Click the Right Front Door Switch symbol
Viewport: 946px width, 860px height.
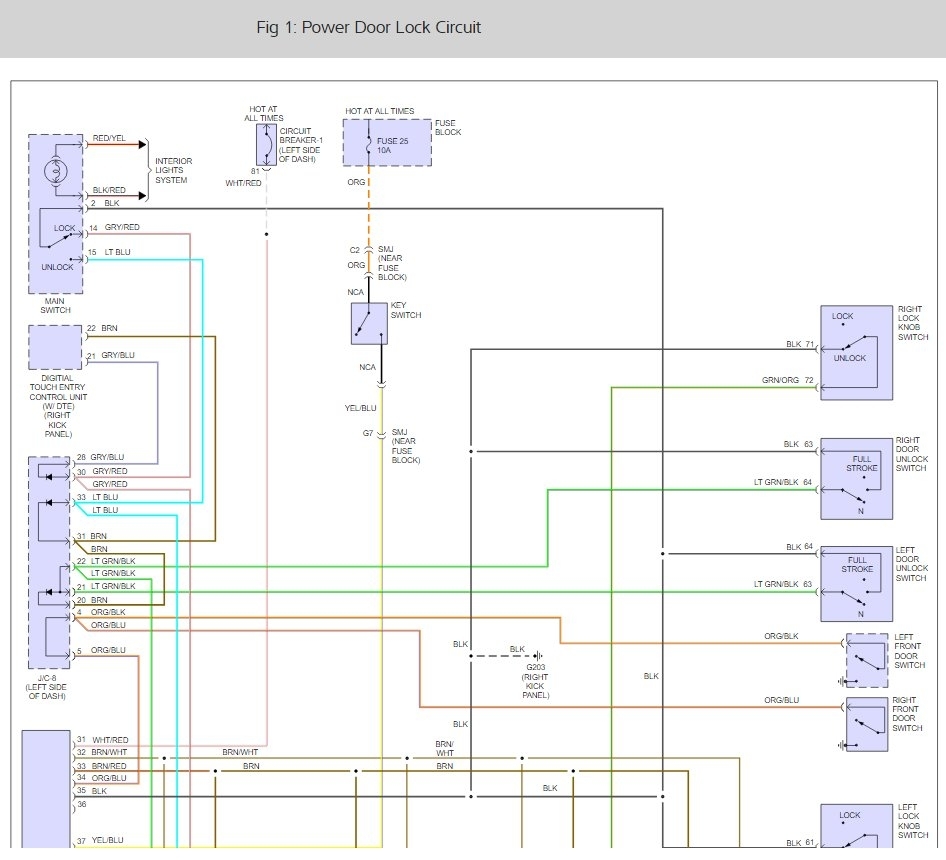tap(866, 724)
